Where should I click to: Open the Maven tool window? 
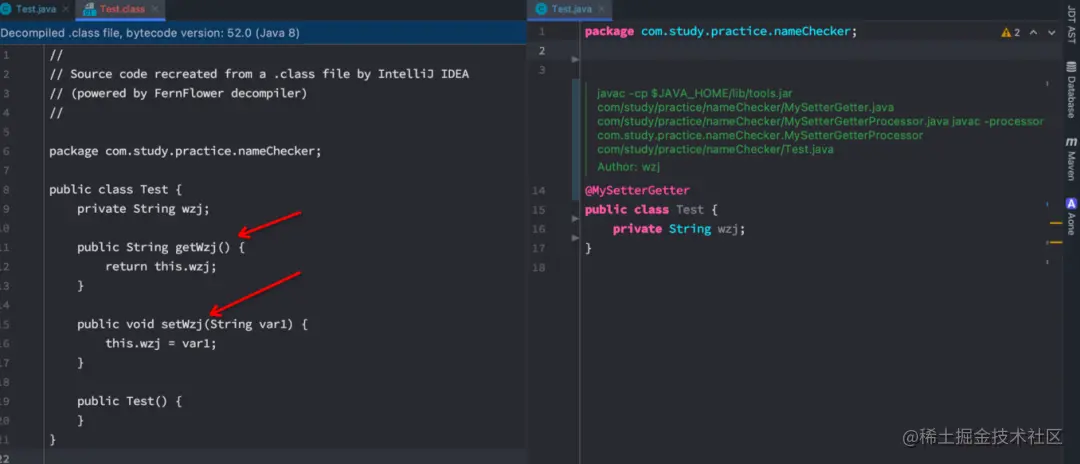point(1071,158)
